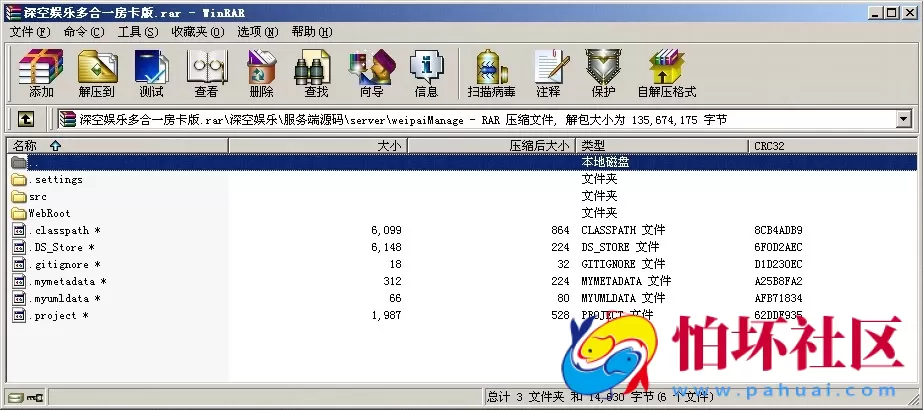Viewport: 923px width, 410px height.
Task: Open 自解压格式 (SFX) toolbar icon
Action: click(x=666, y=73)
